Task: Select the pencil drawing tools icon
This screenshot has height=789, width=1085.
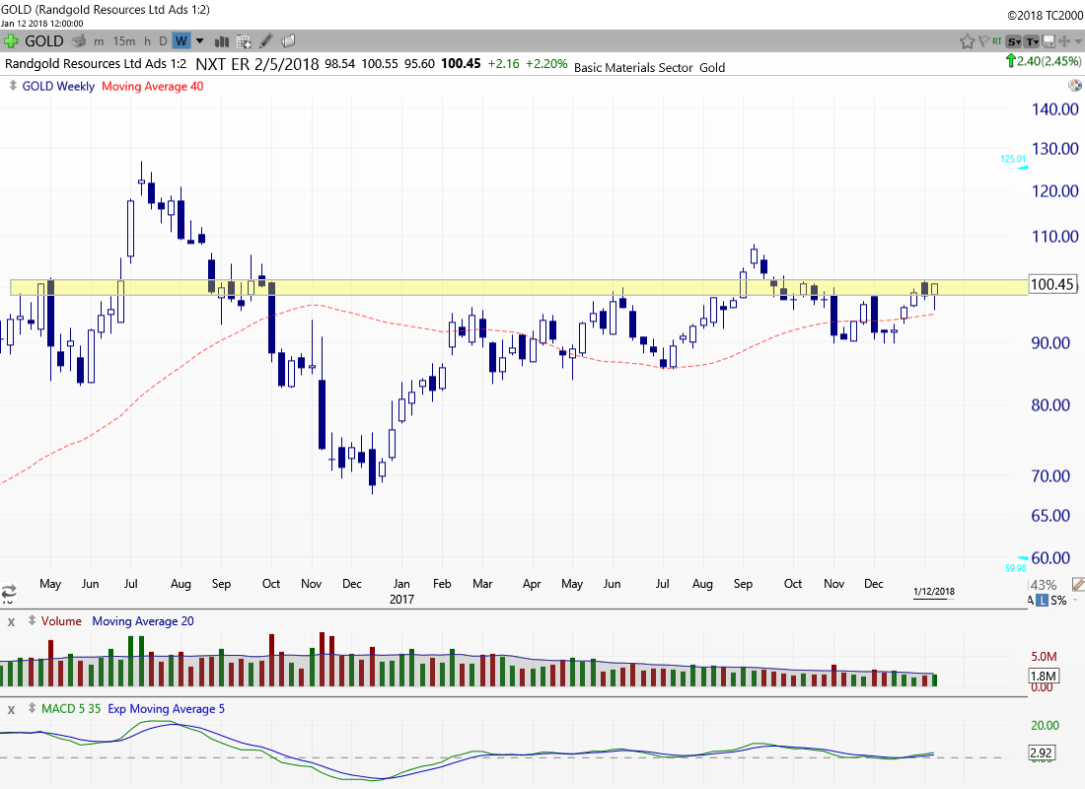Action: tap(266, 41)
